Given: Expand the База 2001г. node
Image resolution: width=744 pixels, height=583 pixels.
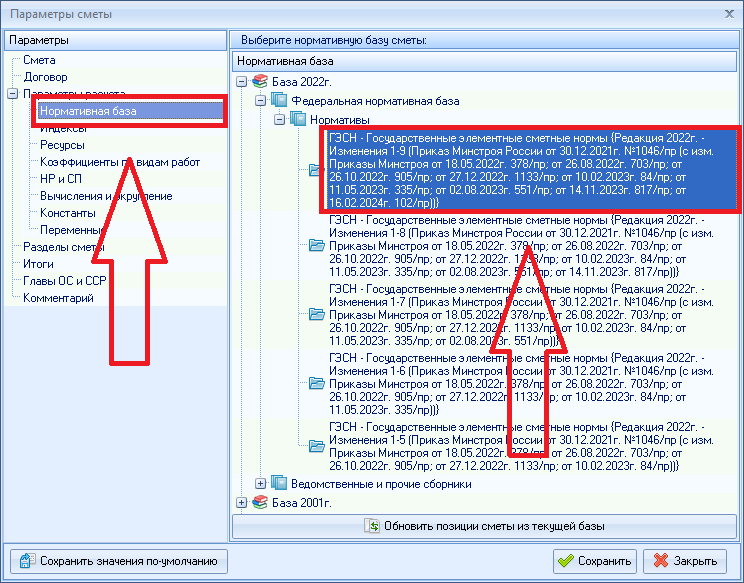Looking at the screenshot, I should click(242, 502).
